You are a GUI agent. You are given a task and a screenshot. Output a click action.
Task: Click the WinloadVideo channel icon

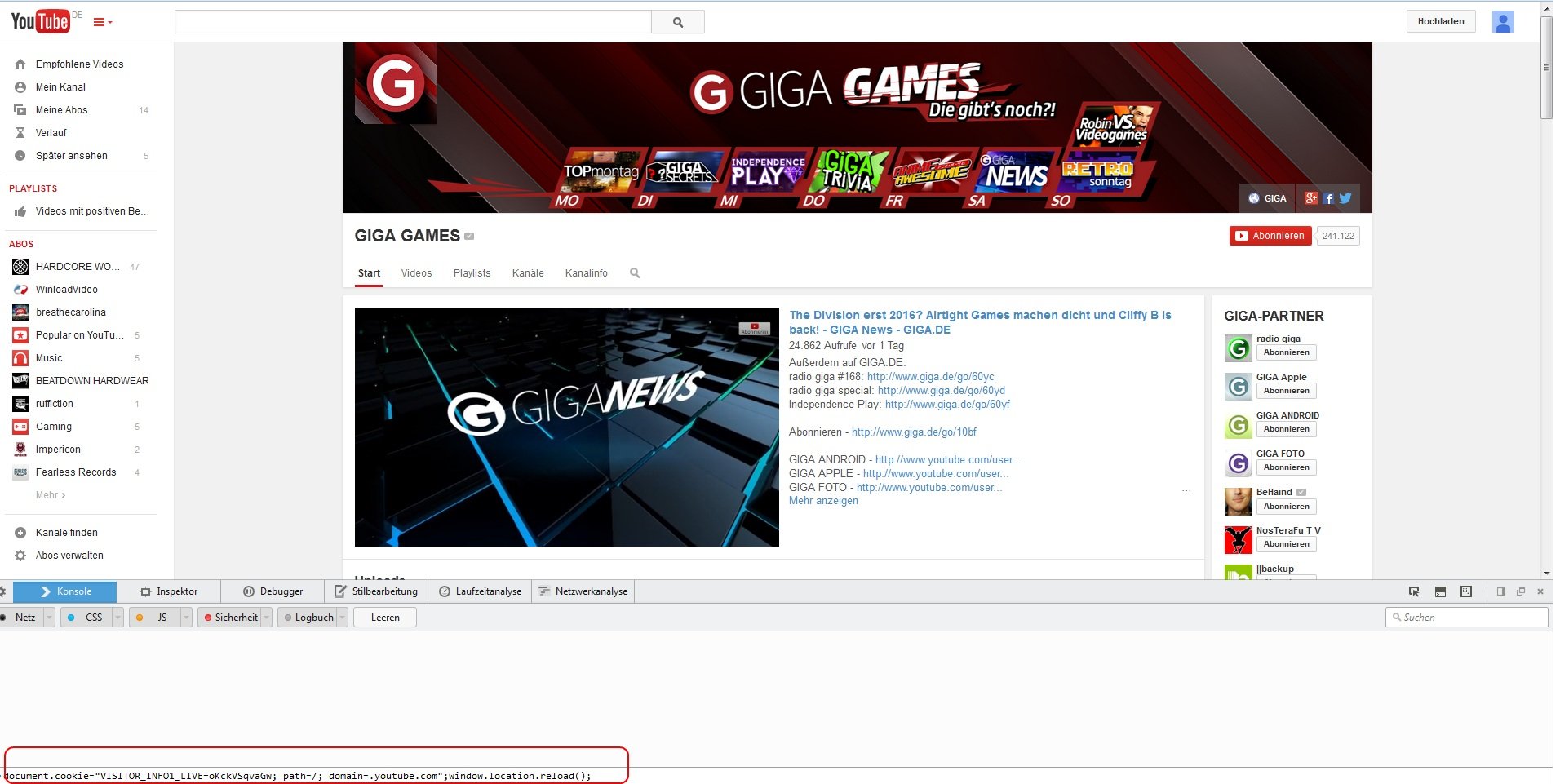(x=20, y=290)
